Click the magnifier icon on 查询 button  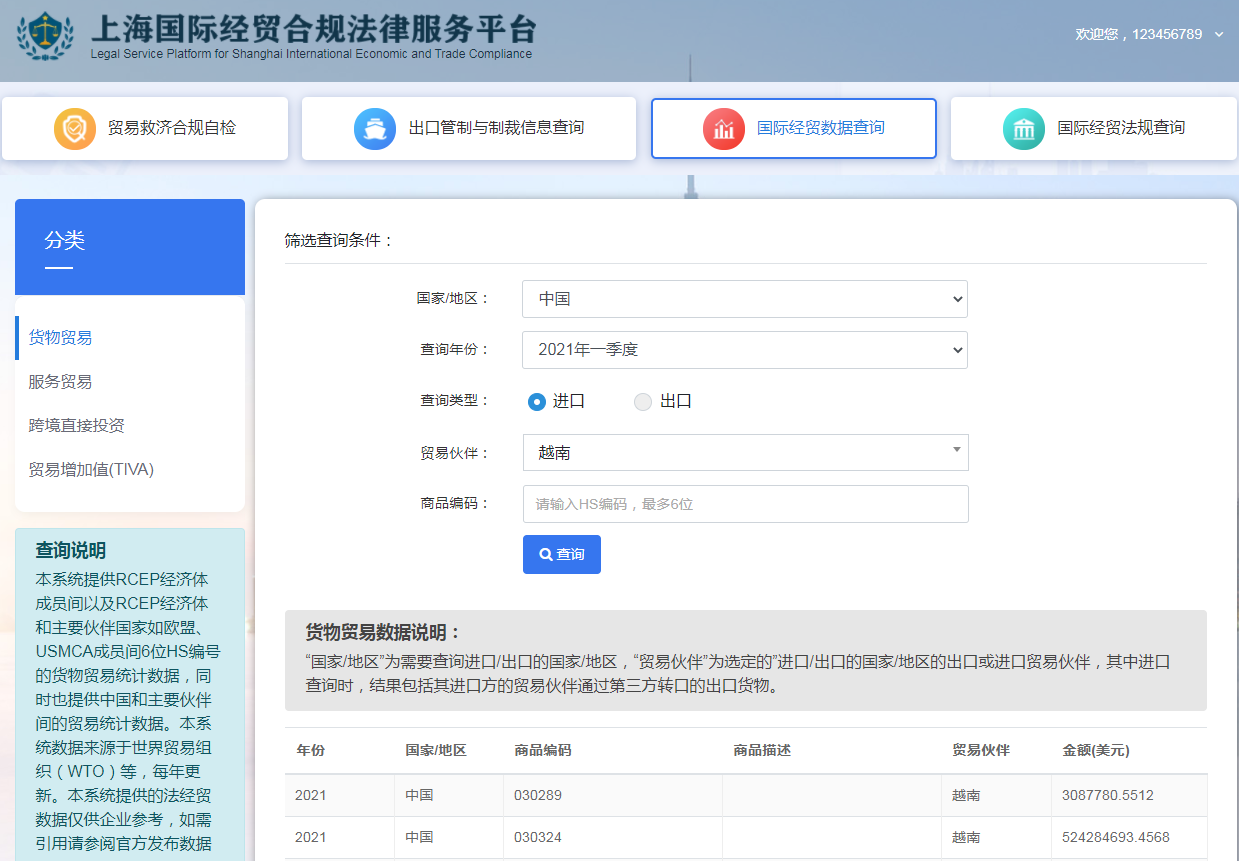[x=546, y=555]
